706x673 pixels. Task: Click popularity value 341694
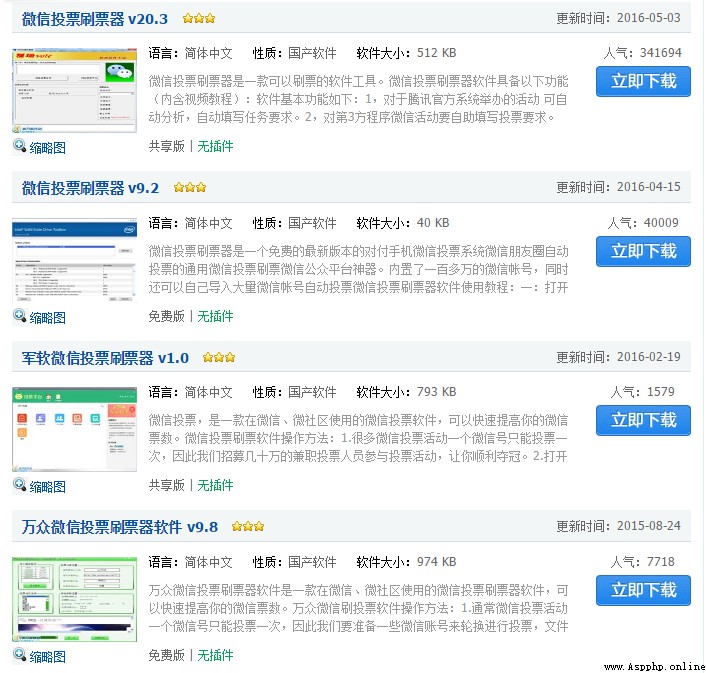(x=661, y=53)
